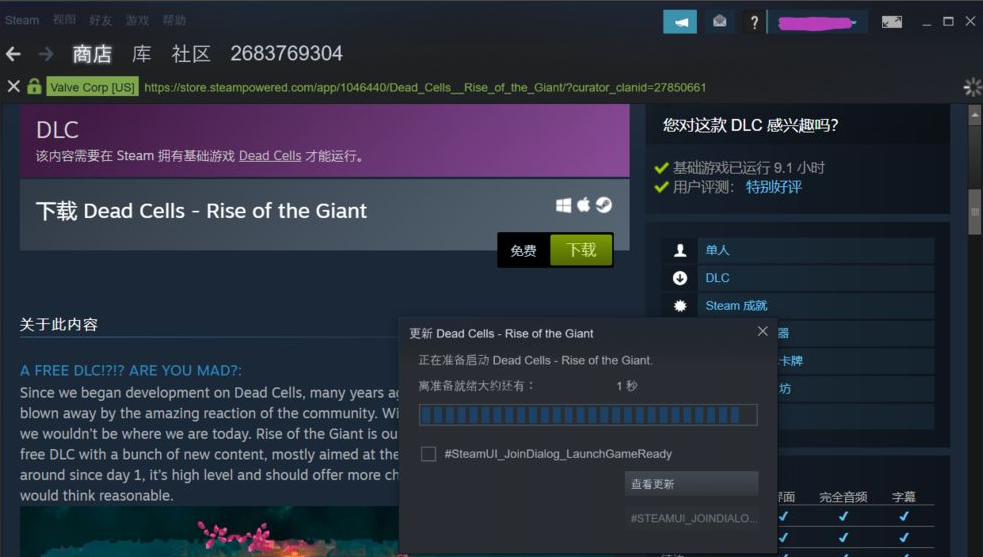The width and height of the screenshot is (983, 557).
Task: Stop page loading with the X icon
Action: pos(13,87)
